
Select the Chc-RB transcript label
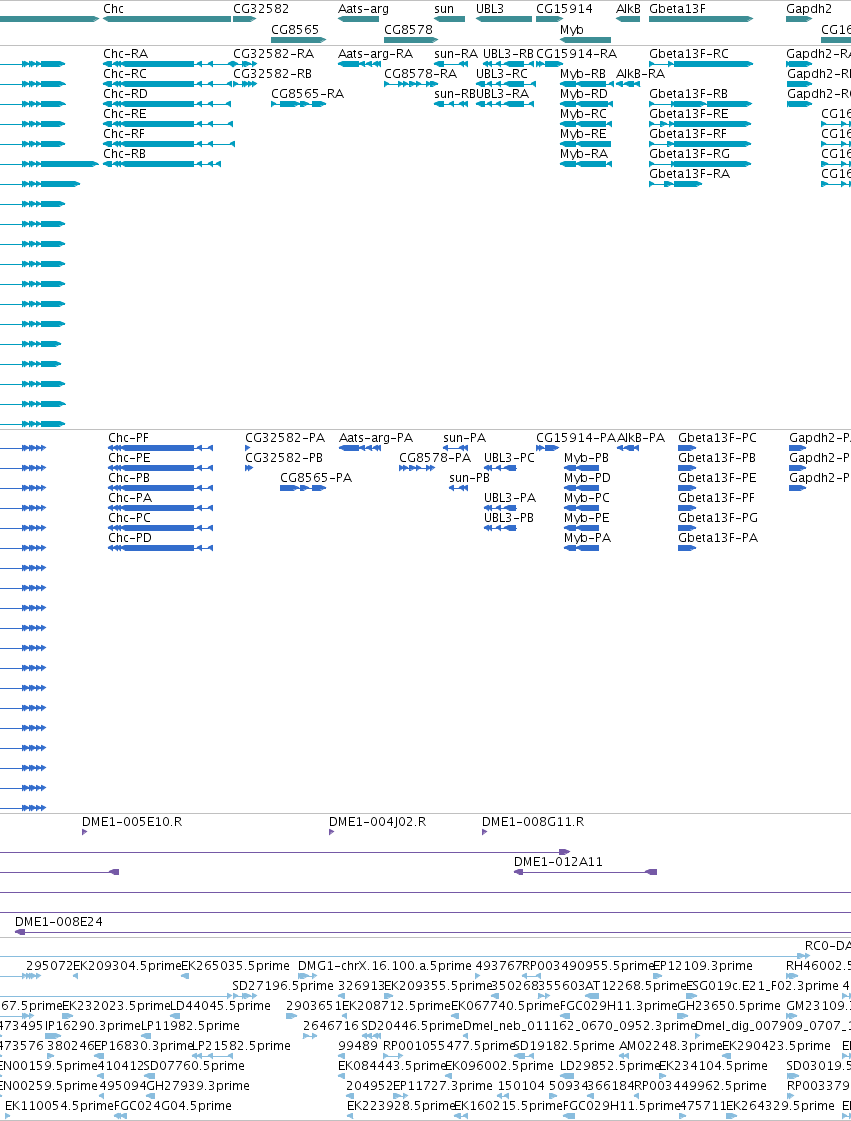(x=124, y=154)
